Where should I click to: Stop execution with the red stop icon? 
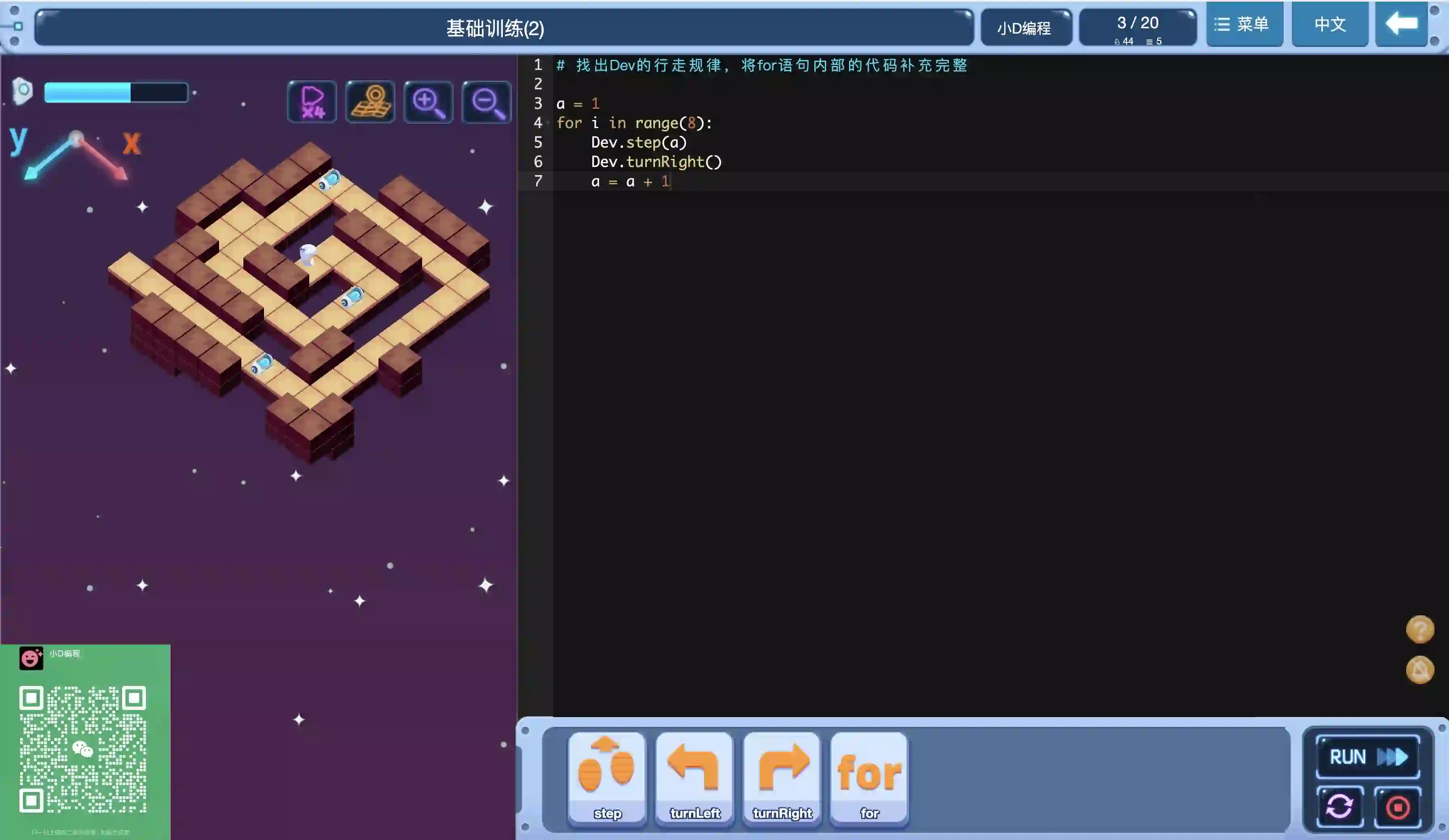(1397, 806)
